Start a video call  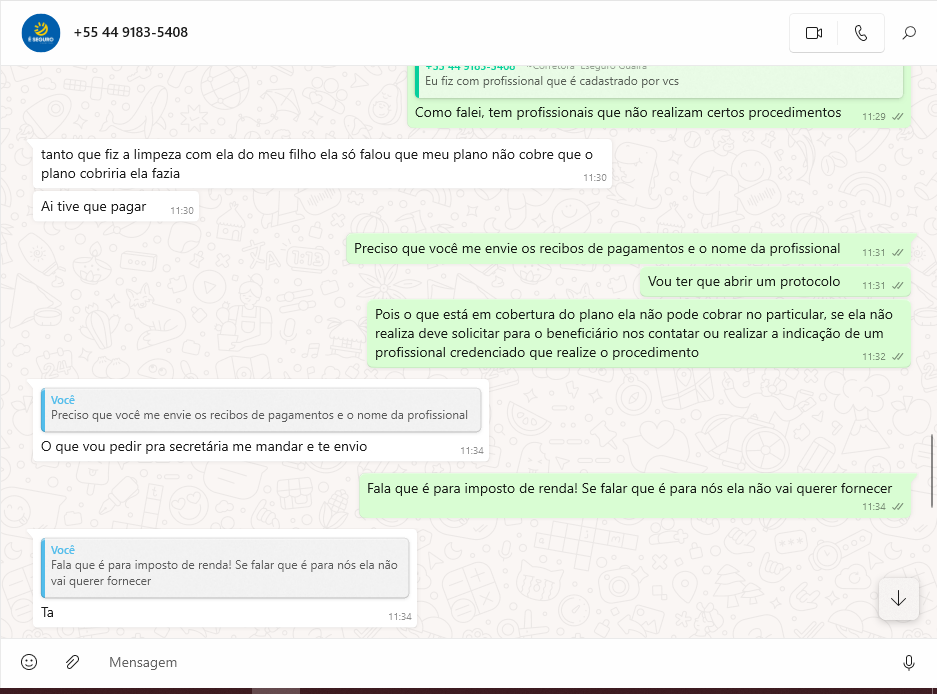(813, 33)
